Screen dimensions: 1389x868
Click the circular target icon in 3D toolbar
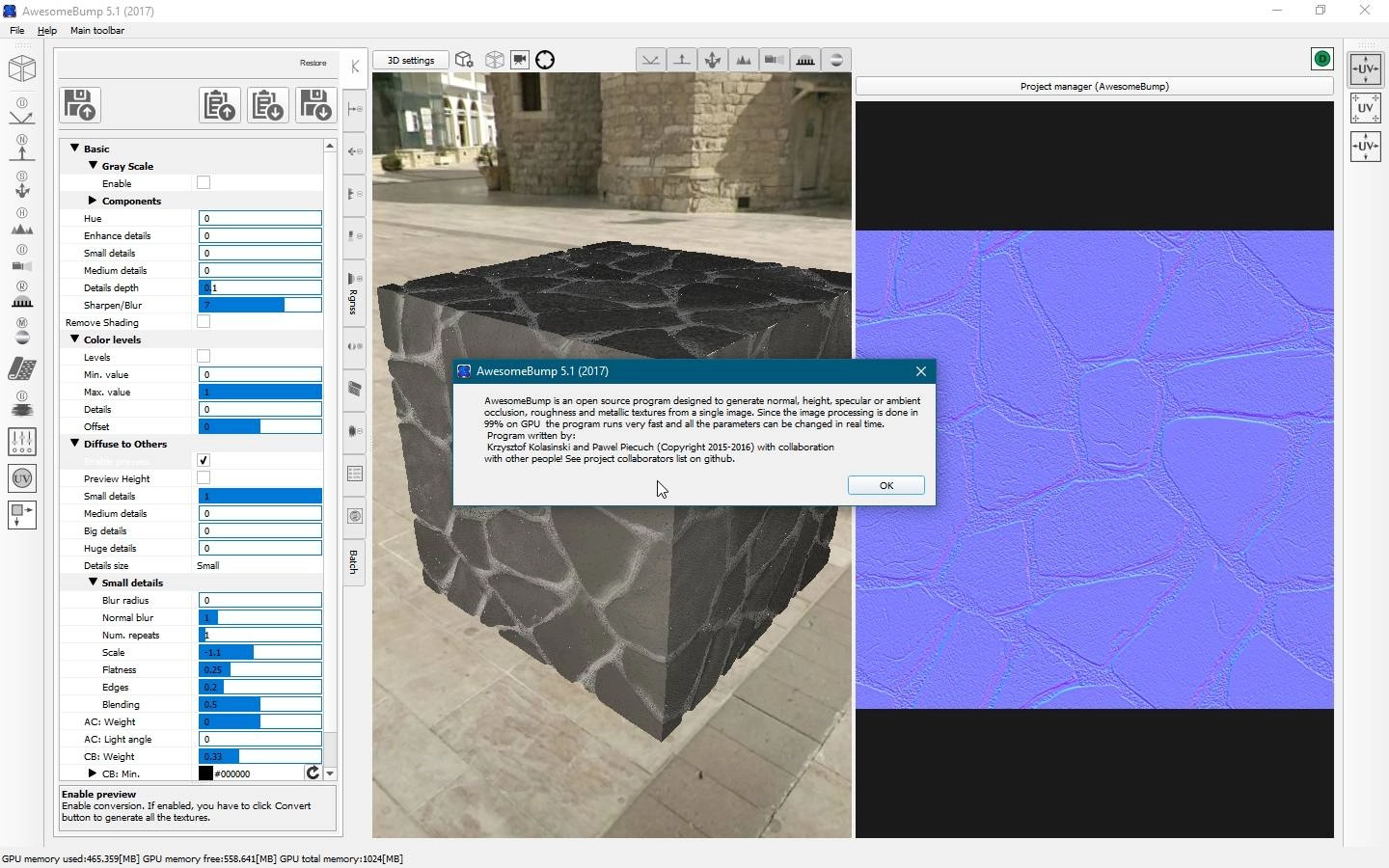coord(545,60)
